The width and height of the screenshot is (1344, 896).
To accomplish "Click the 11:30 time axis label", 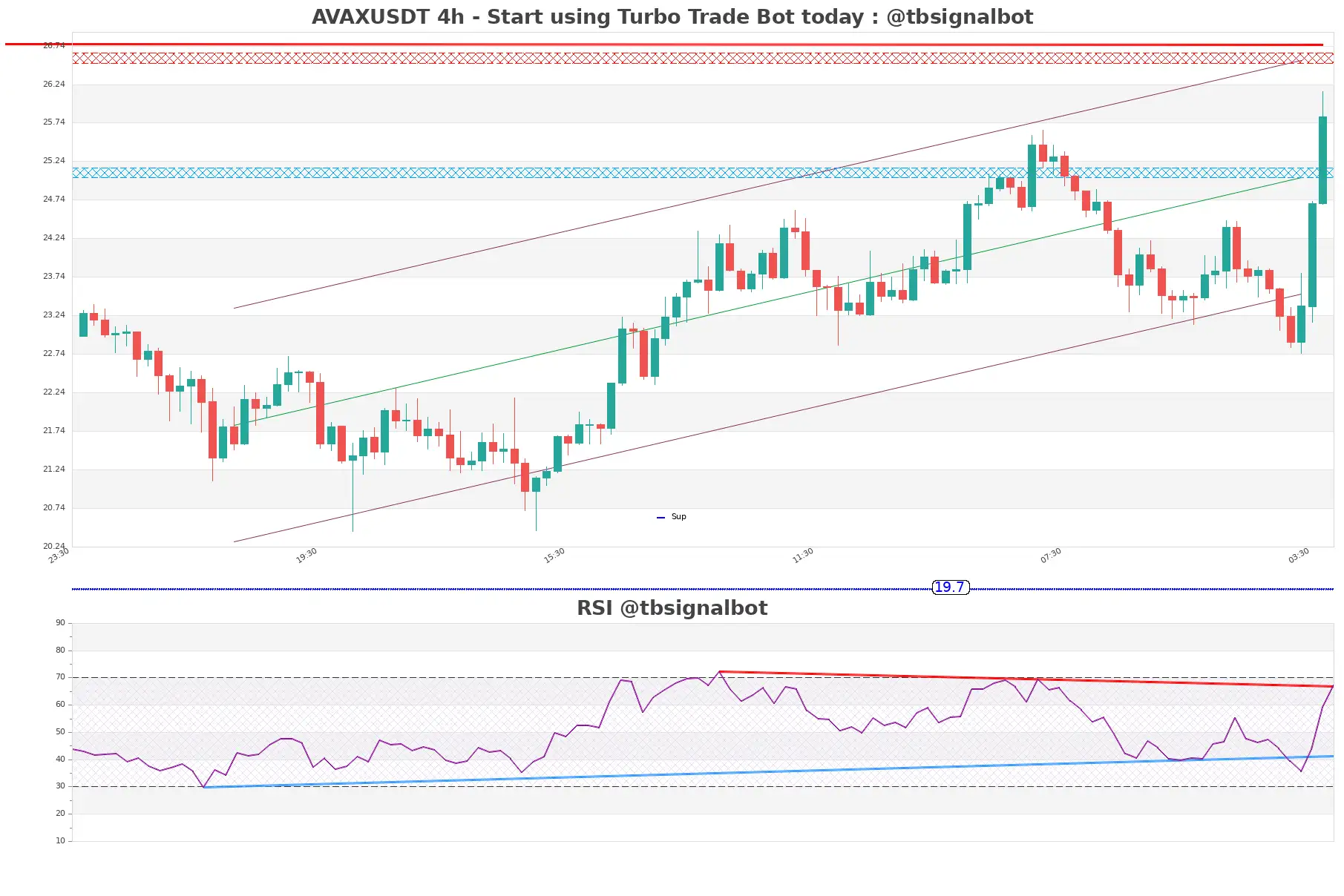I will 803,556.
